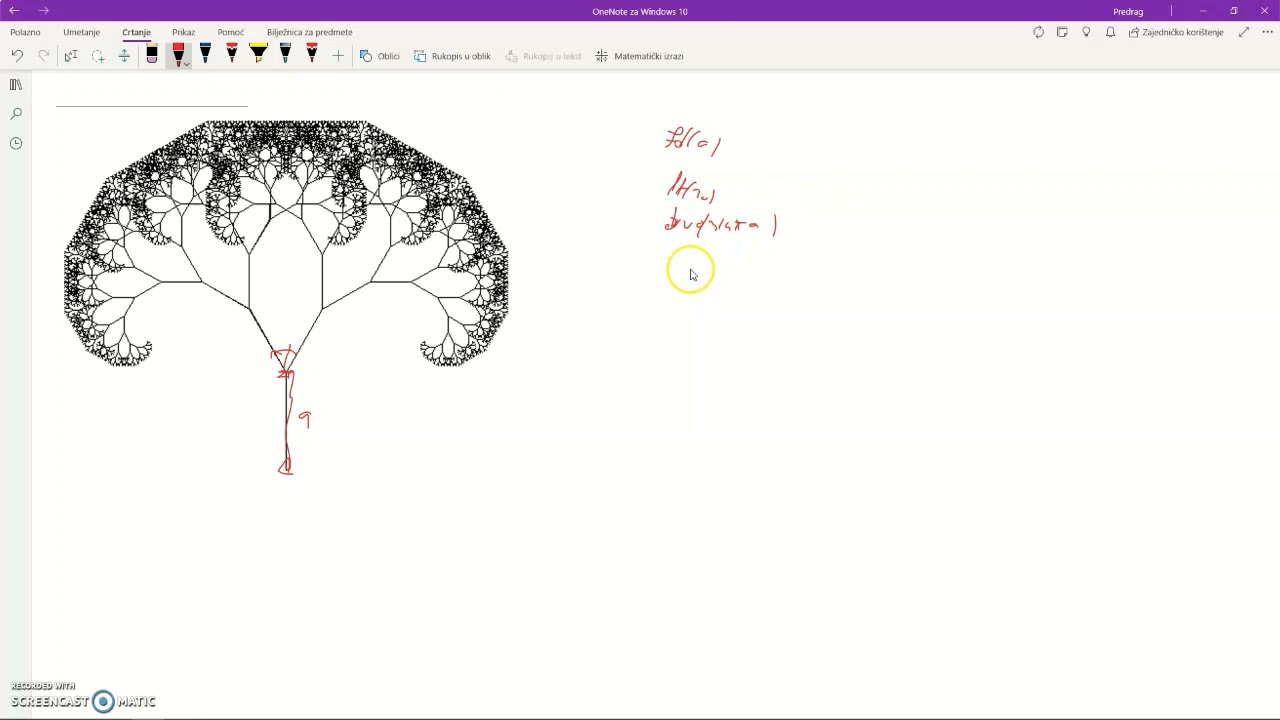Go to the Prikaz tab
1280x720 pixels.
pos(183,32)
